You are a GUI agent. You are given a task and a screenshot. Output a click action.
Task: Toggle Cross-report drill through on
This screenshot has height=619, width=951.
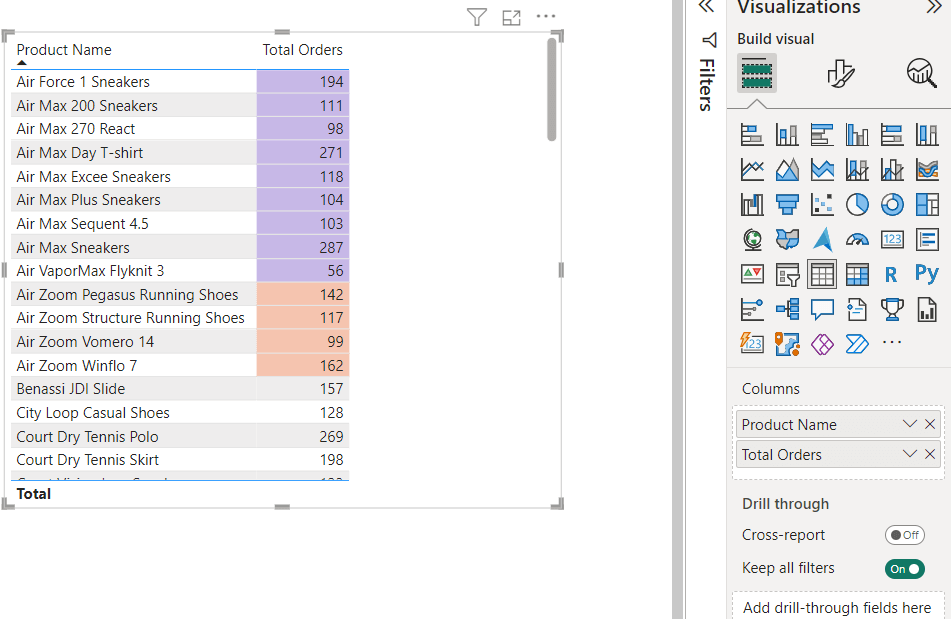[x=904, y=535]
